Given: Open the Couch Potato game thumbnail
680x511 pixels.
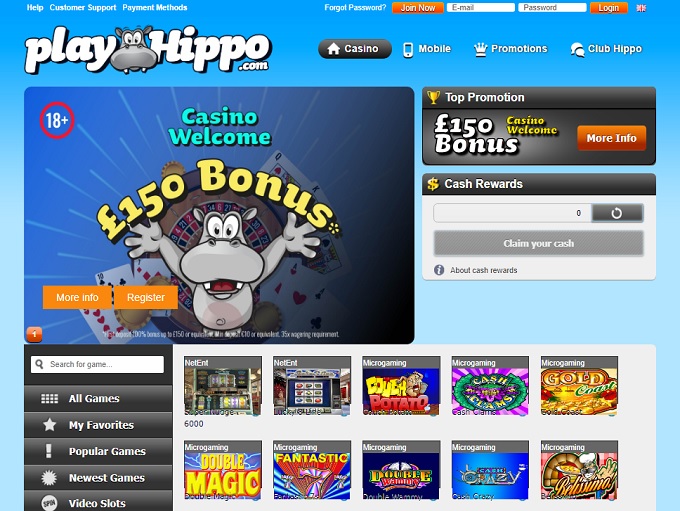Looking at the screenshot, I should [x=401, y=386].
